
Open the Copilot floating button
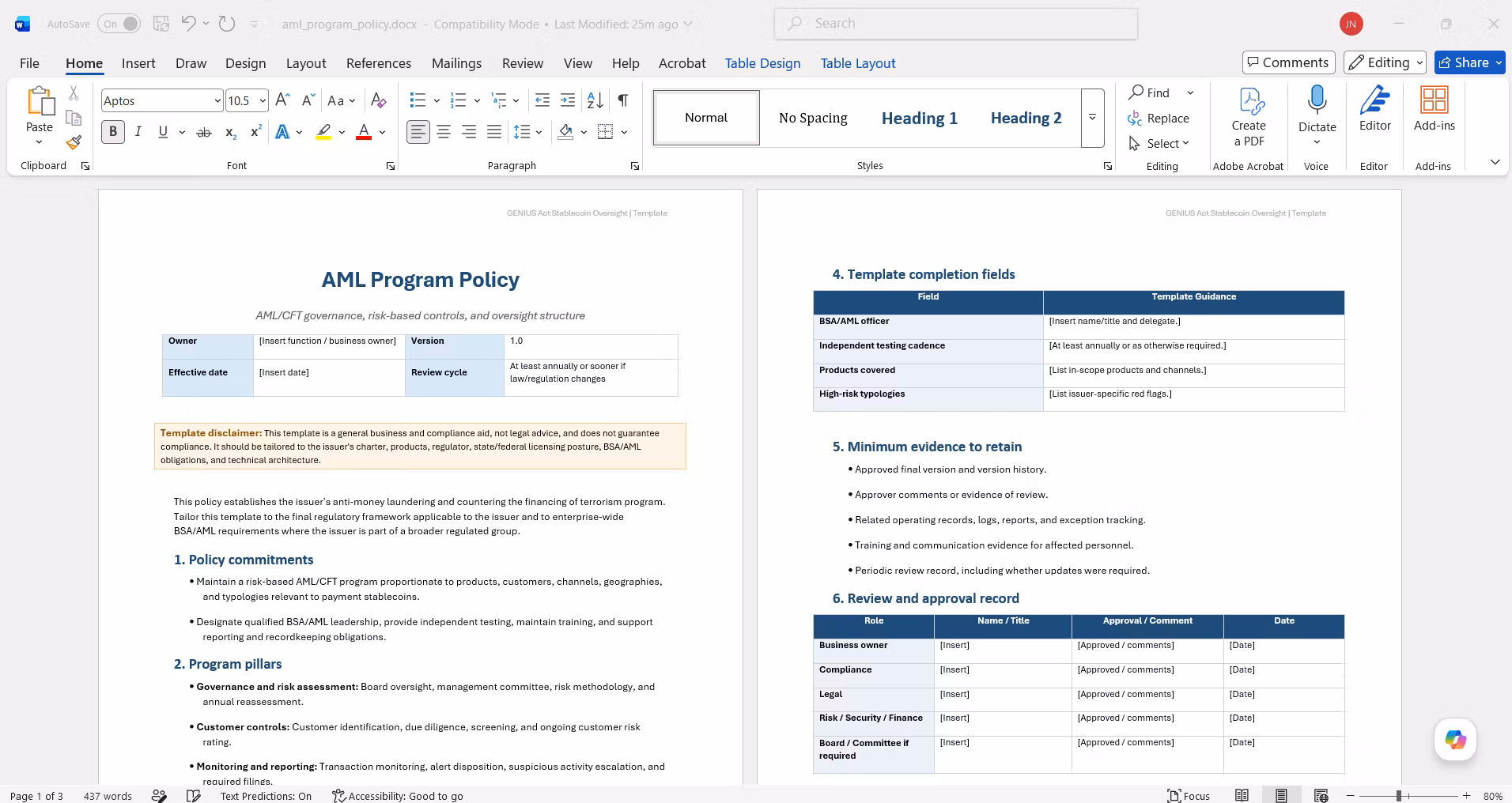[x=1455, y=740]
